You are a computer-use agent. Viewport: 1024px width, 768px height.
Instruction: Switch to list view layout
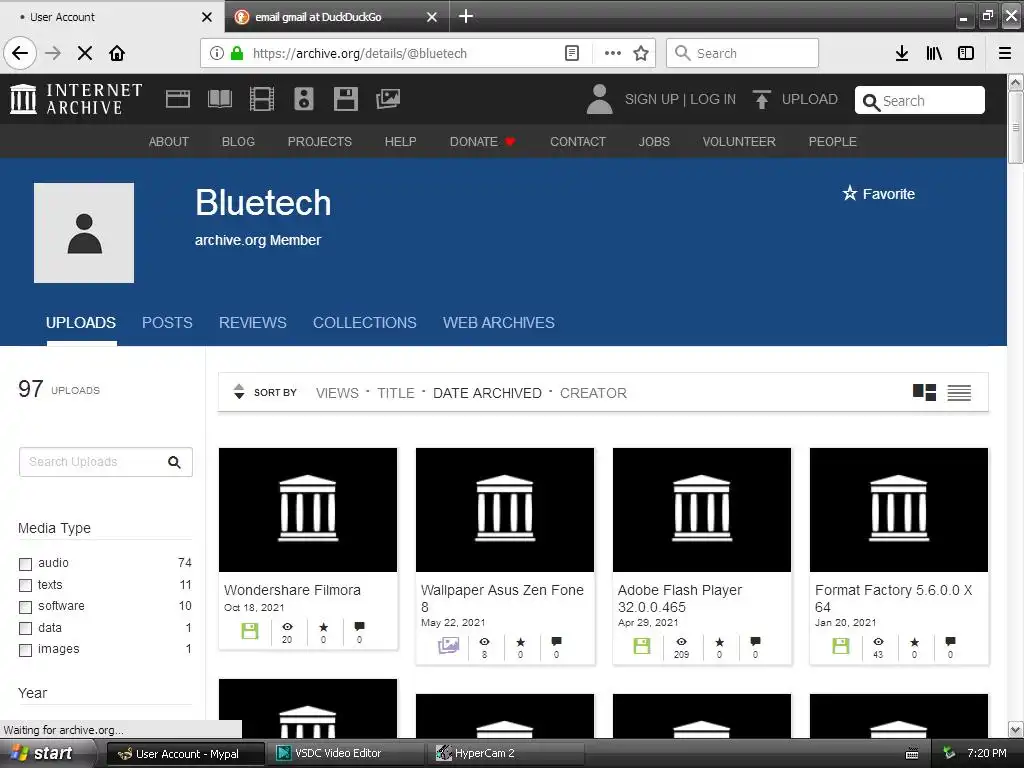(959, 392)
